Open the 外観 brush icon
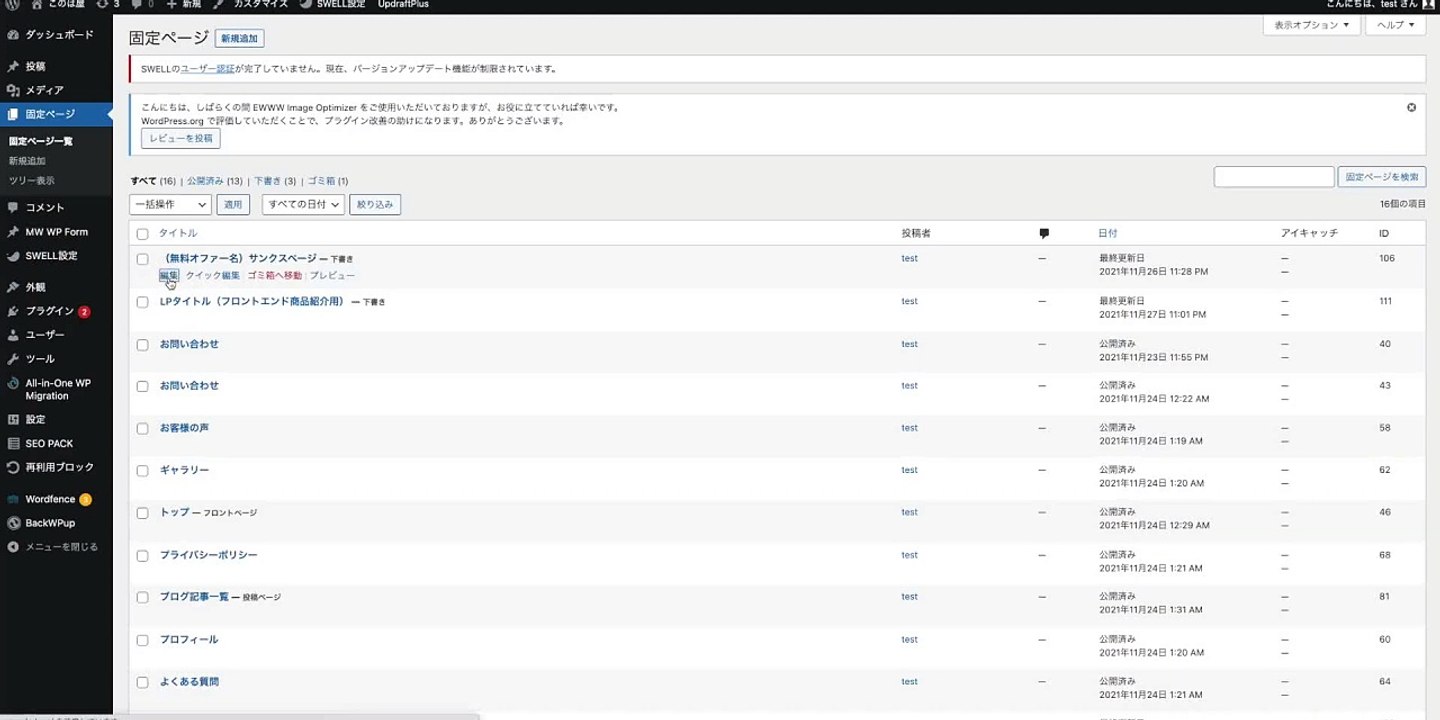1440x720 pixels. pos(13,287)
